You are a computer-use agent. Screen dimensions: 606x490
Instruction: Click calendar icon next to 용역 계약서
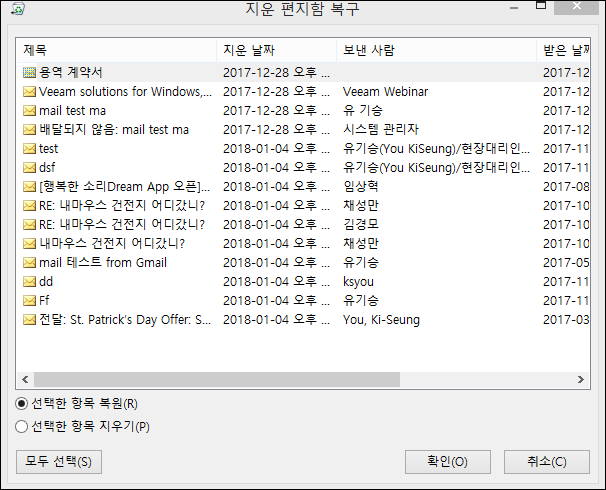(29, 73)
